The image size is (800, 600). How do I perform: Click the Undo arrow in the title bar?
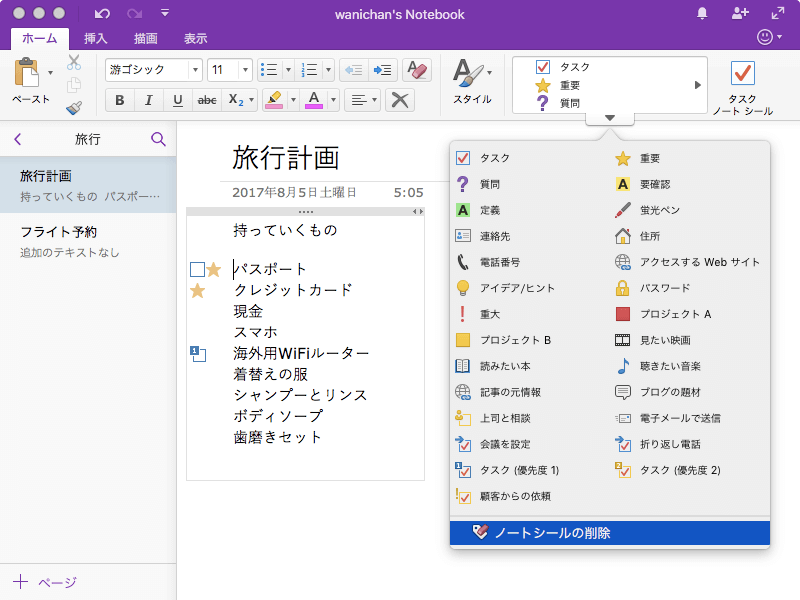tap(102, 14)
